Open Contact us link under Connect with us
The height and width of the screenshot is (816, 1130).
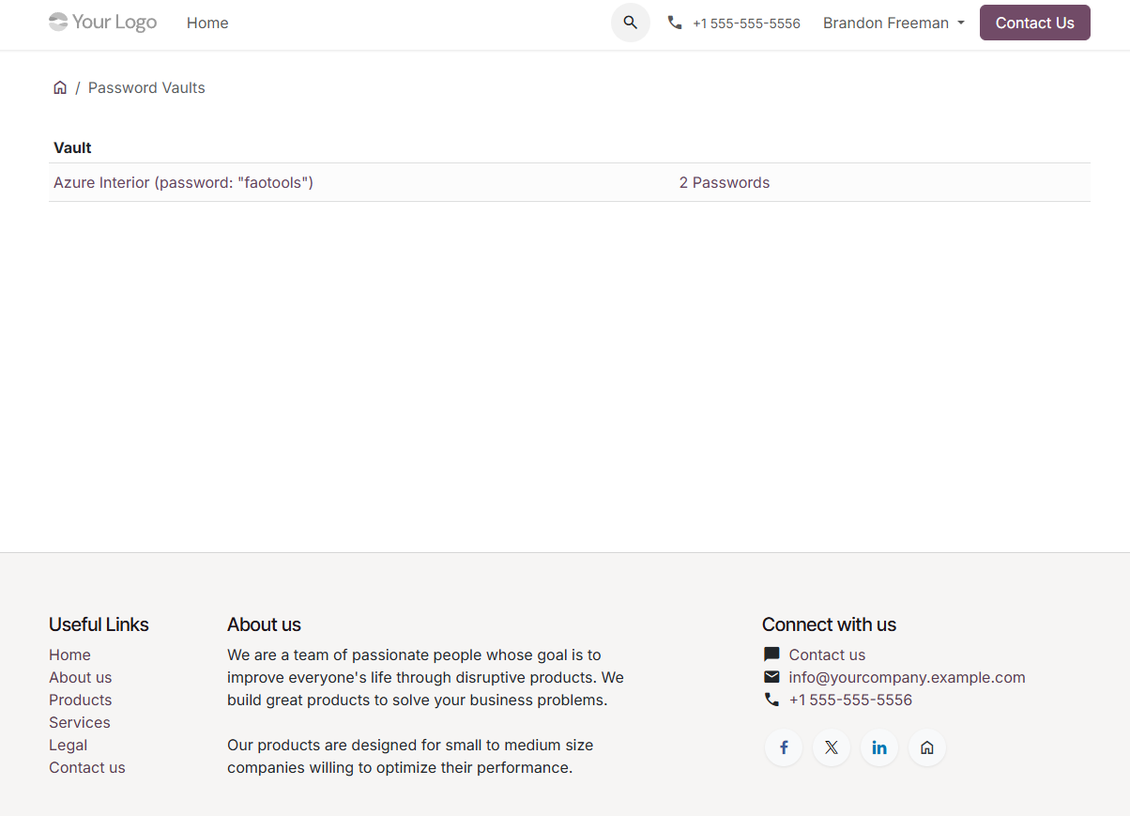coord(827,655)
